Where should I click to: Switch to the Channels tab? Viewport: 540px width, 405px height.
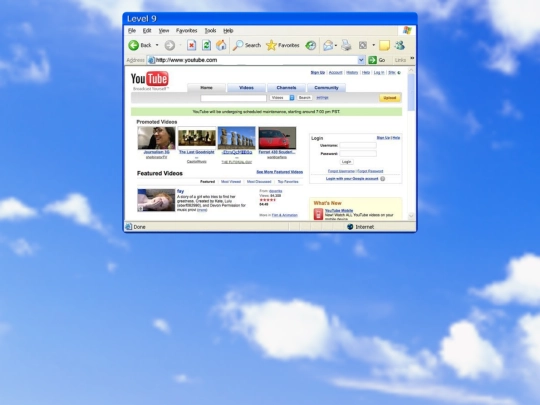pyautogui.click(x=286, y=88)
